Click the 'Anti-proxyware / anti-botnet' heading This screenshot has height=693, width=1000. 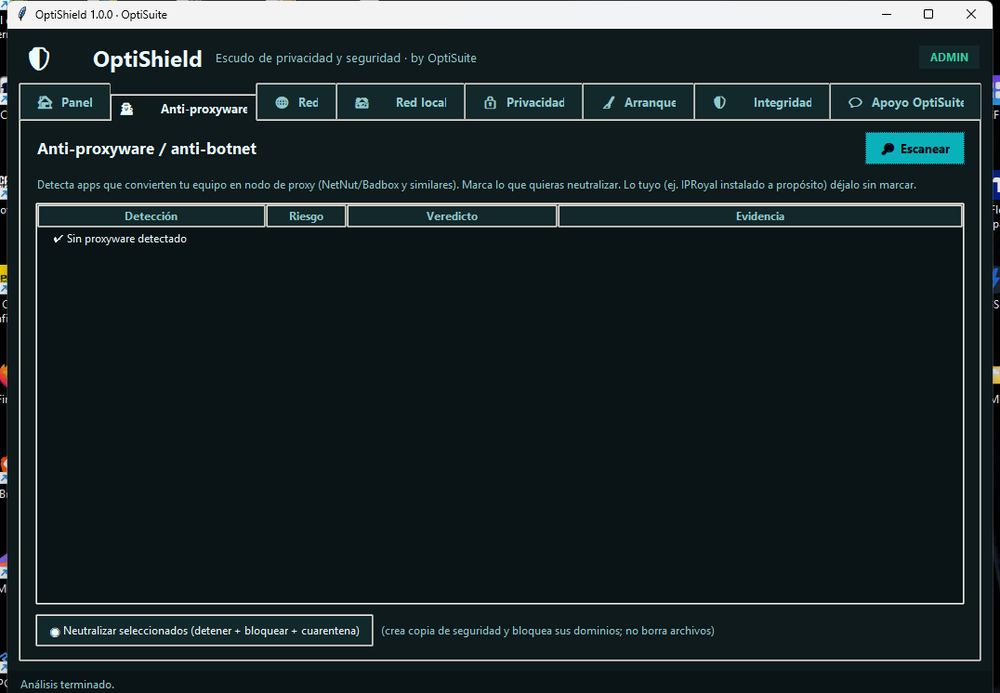[147, 149]
